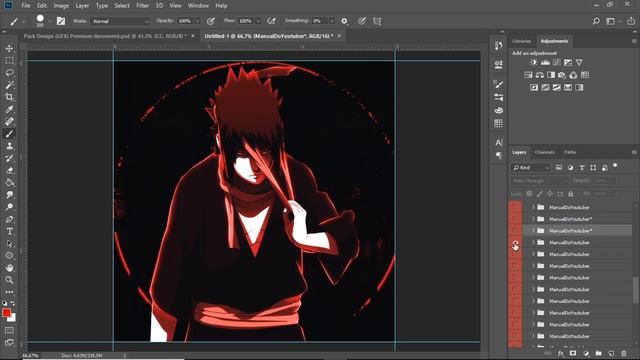
Task: Add a Curves adjustment
Action: [557, 62]
